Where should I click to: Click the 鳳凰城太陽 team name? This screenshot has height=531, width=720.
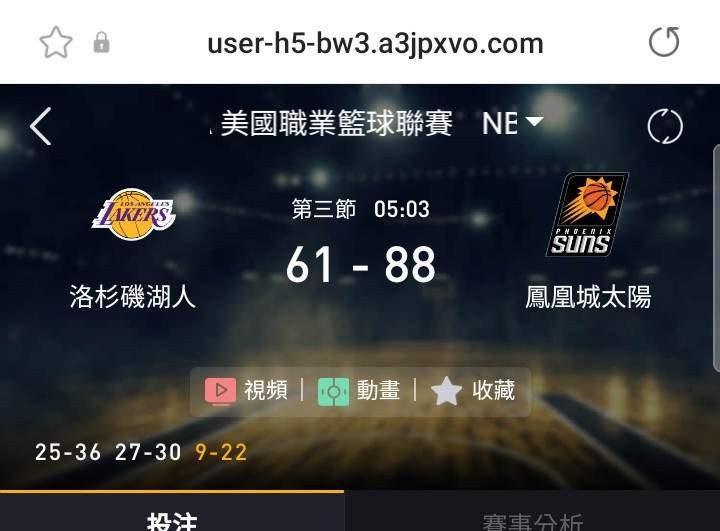[x=588, y=296]
